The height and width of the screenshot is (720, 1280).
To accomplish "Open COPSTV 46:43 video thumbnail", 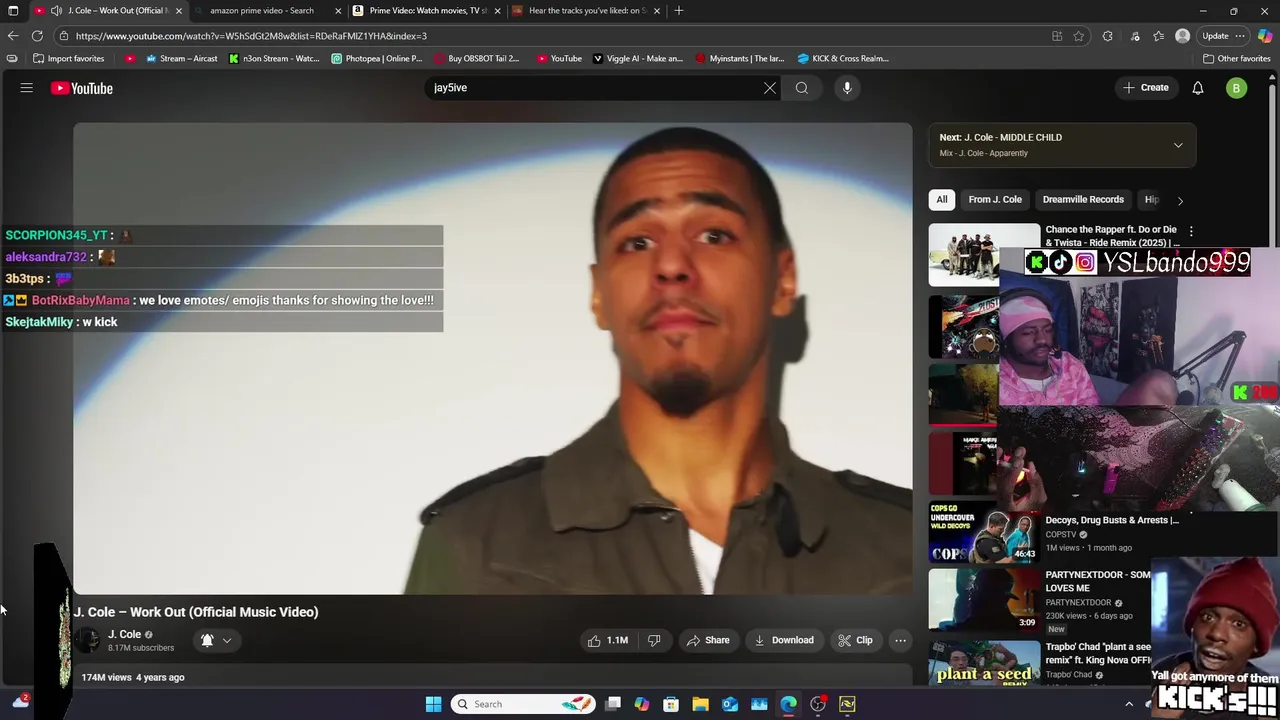I will click(984, 532).
